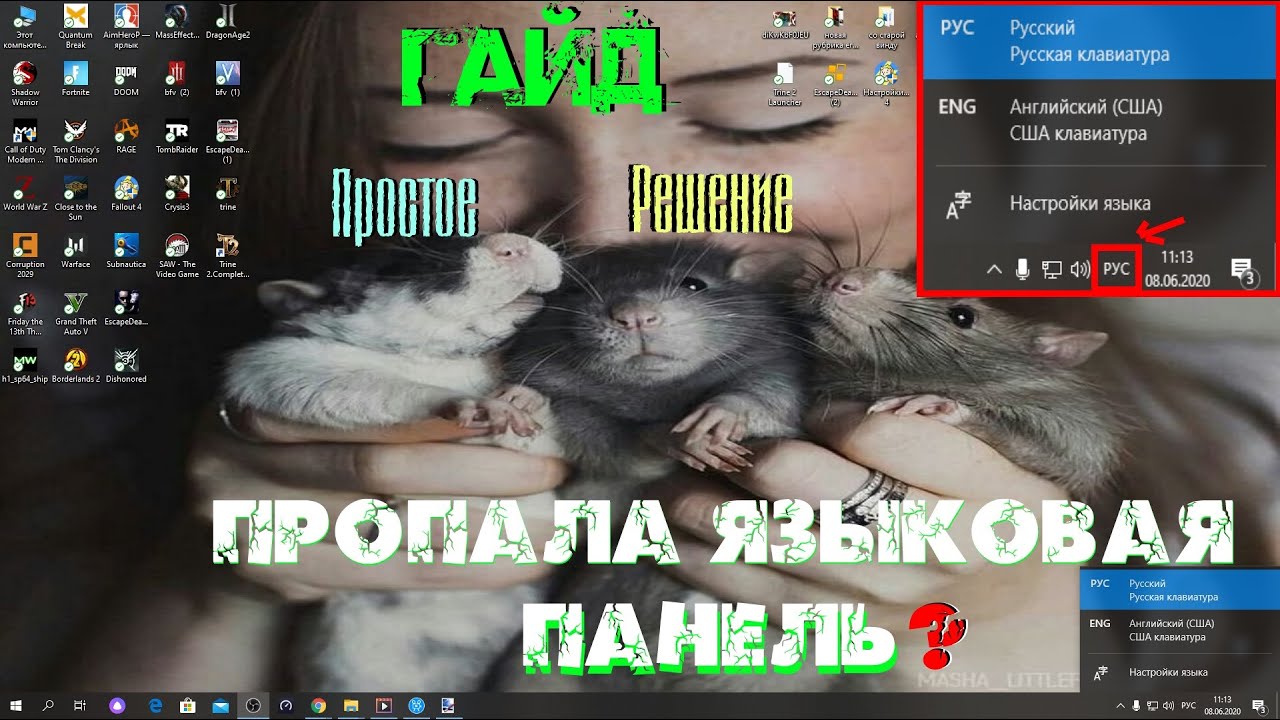Open Microsoft Store from the taskbar

pos(189,705)
